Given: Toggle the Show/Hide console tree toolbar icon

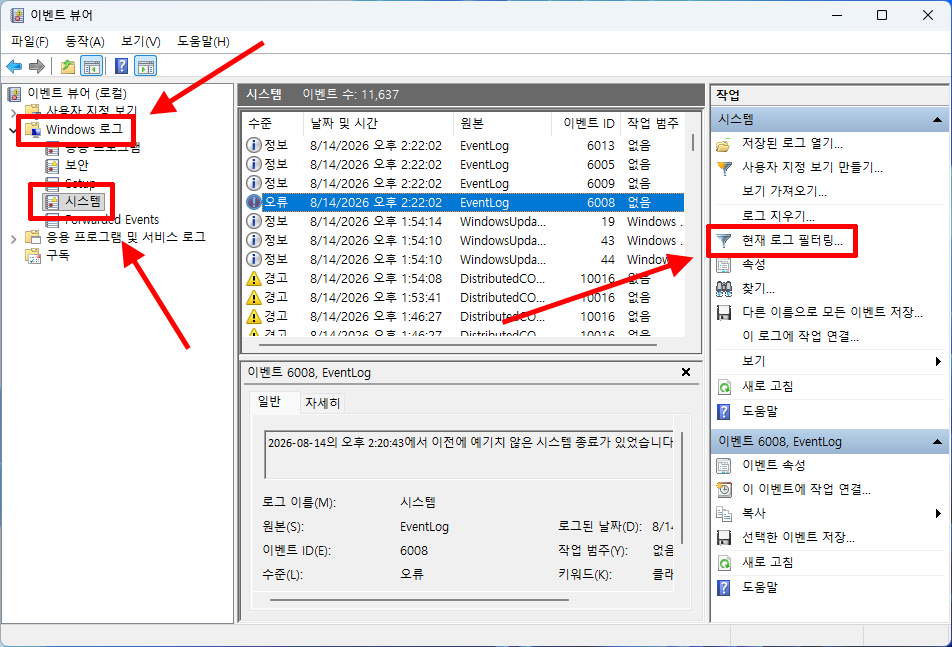Looking at the screenshot, I should tap(92, 66).
